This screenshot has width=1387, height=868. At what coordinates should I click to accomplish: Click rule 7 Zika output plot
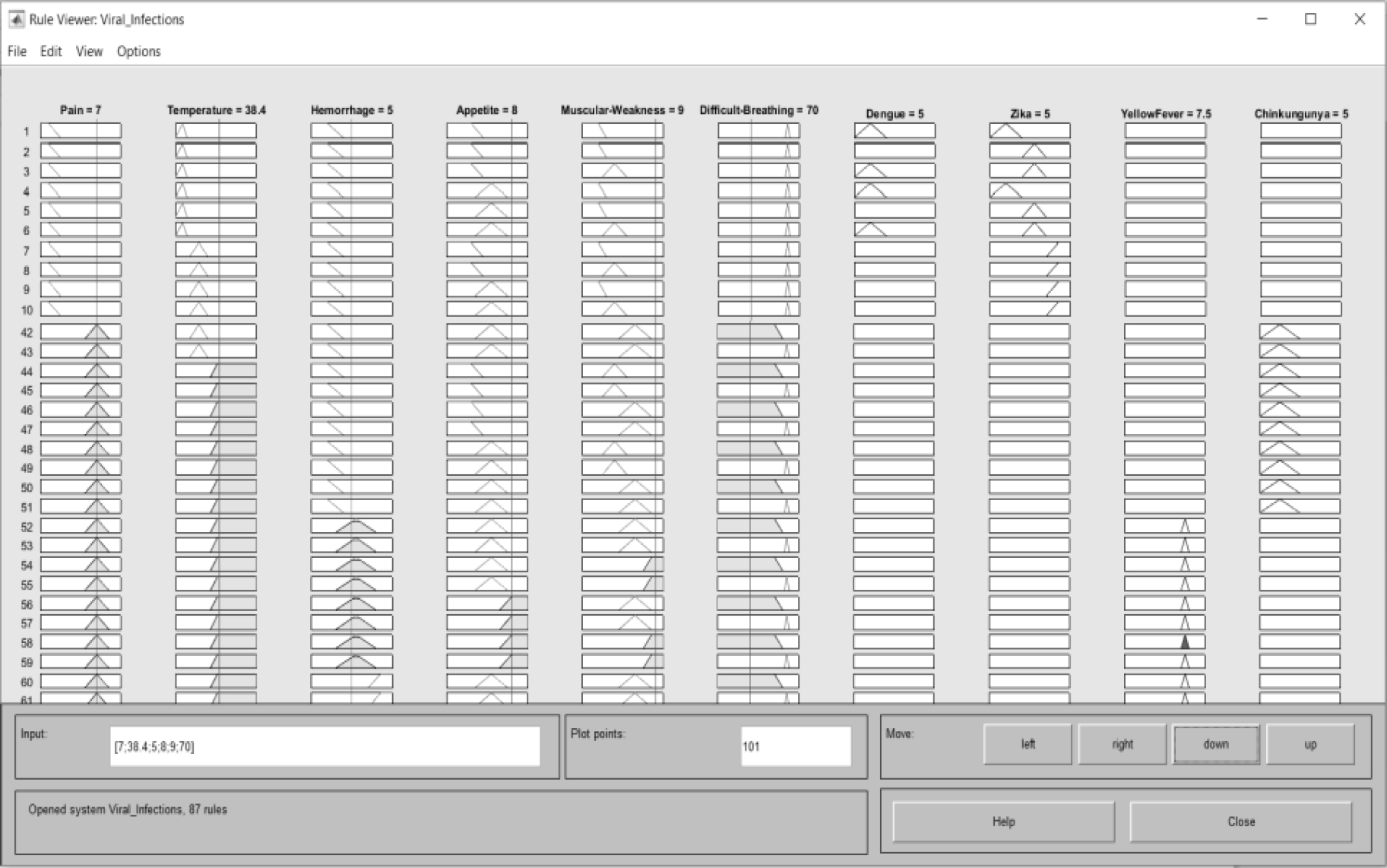(1030, 250)
